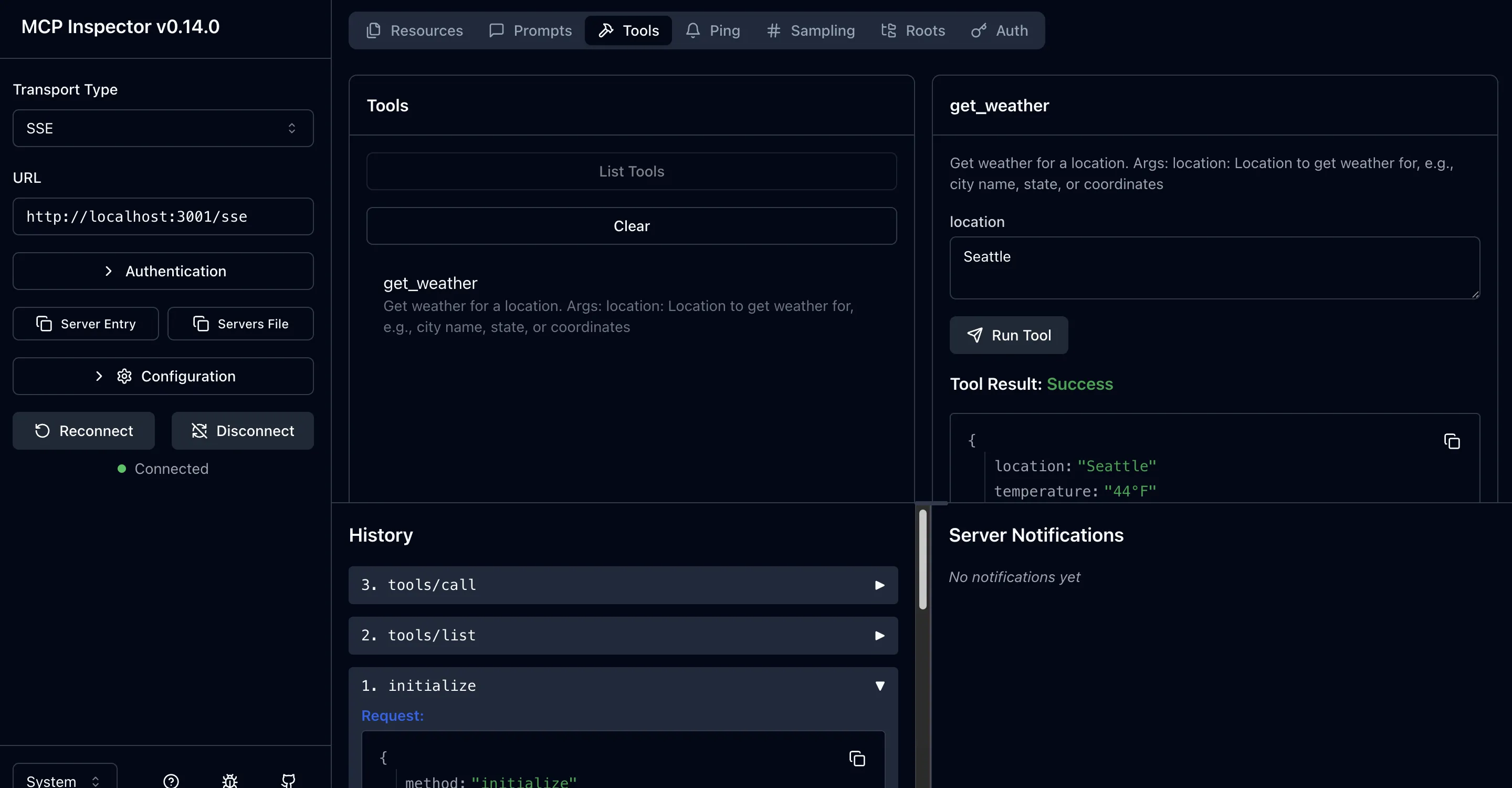The width and height of the screenshot is (1512, 788).
Task: Copy the Servers File config
Action: [240, 324]
